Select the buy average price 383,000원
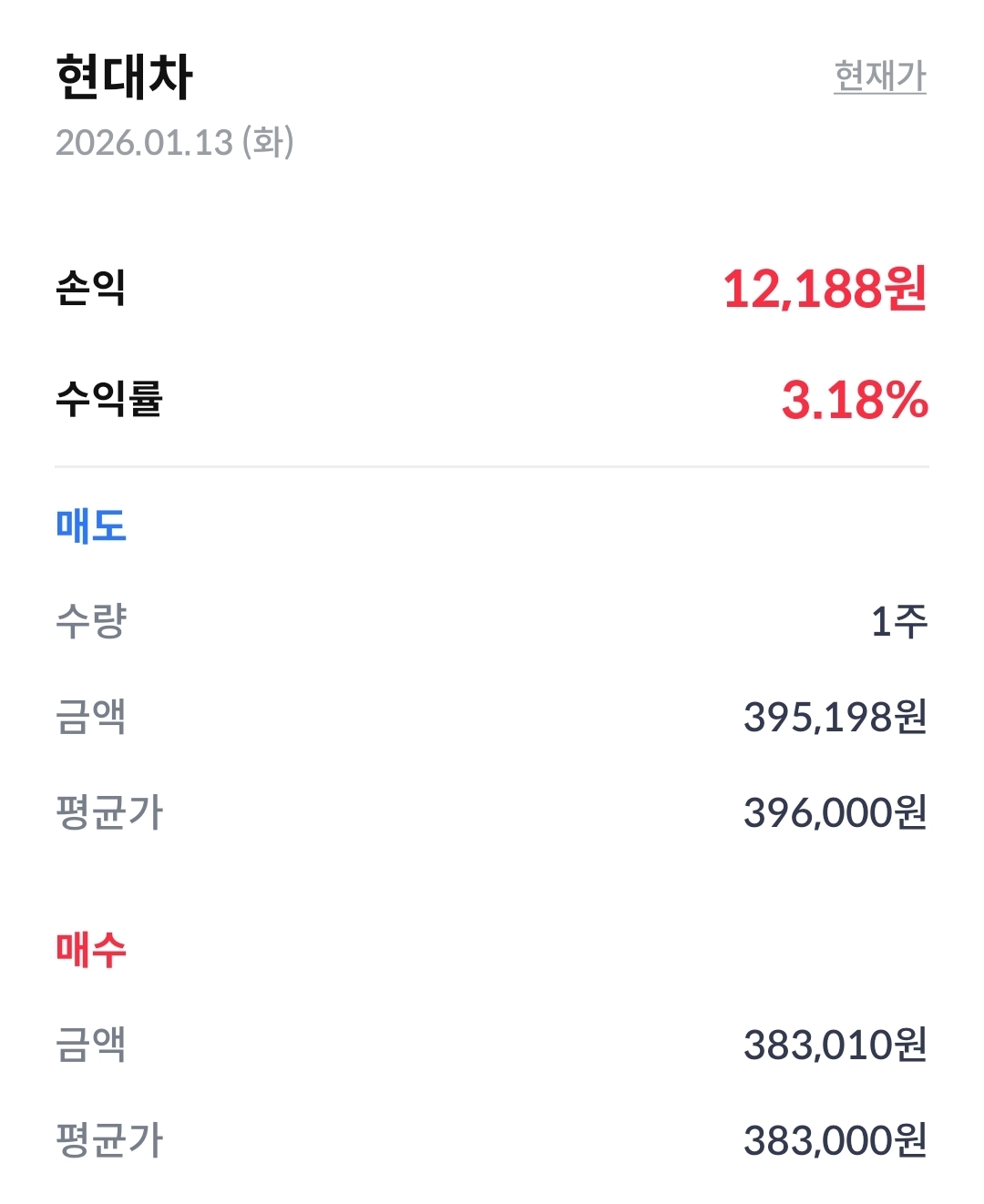Screen dimensions: 984x1204 (835, 1140)
